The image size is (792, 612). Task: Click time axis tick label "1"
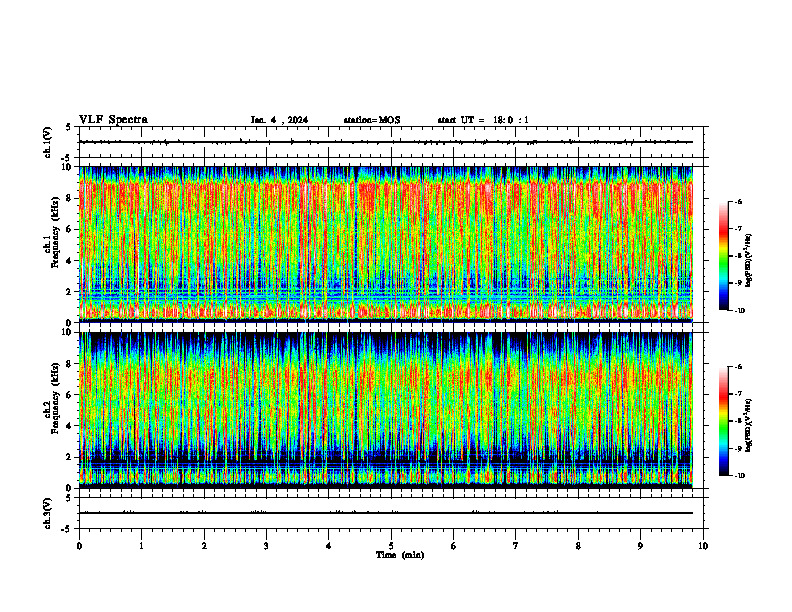point(141,546)
